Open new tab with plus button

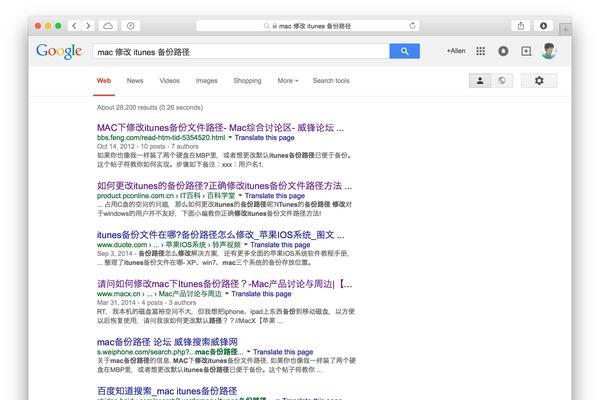coord(565,29)
